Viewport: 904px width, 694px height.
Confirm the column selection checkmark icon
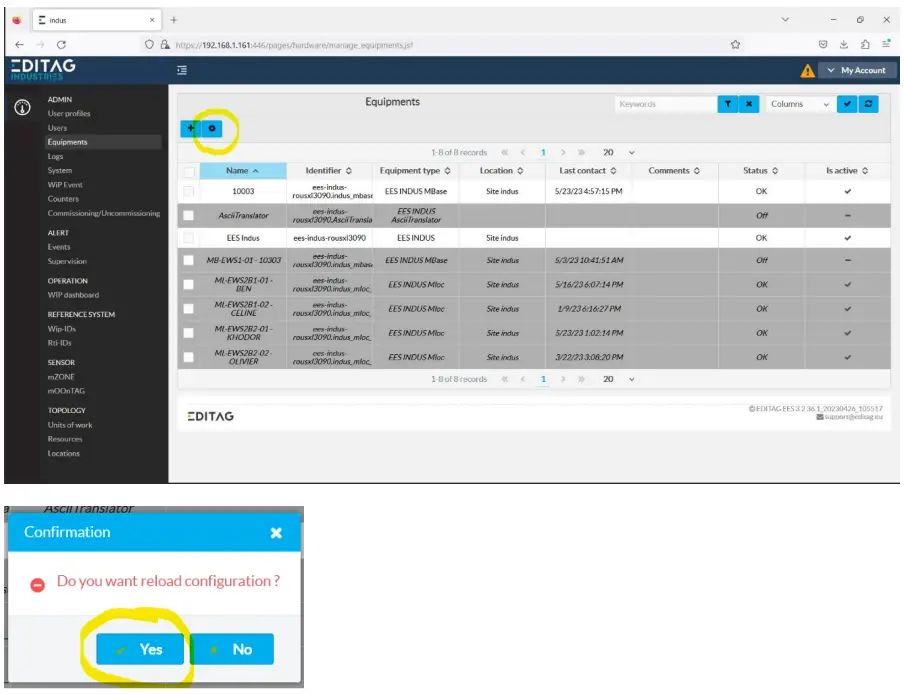(x=847, y=104)
